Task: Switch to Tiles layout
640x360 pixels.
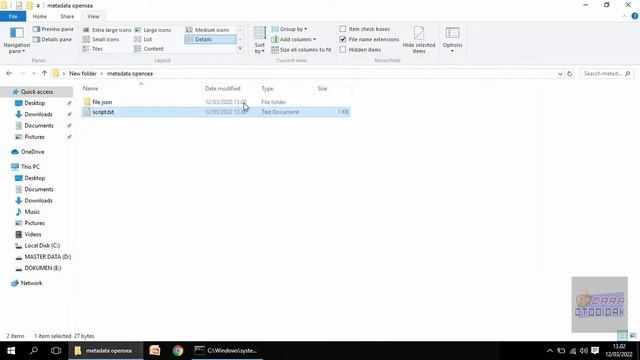Action: point(93,49)
